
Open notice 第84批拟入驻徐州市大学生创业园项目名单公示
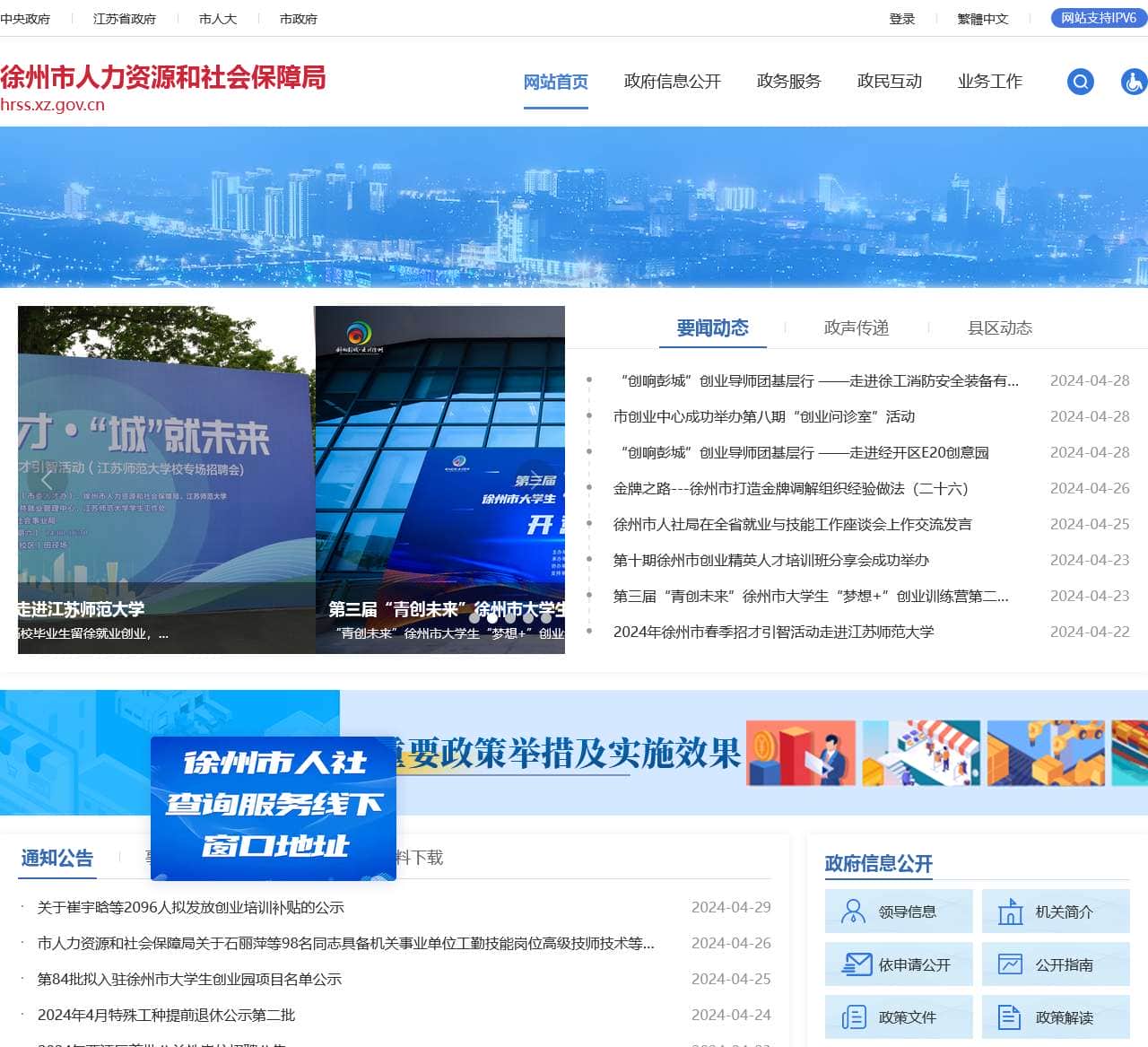click(x=189, y=979)
